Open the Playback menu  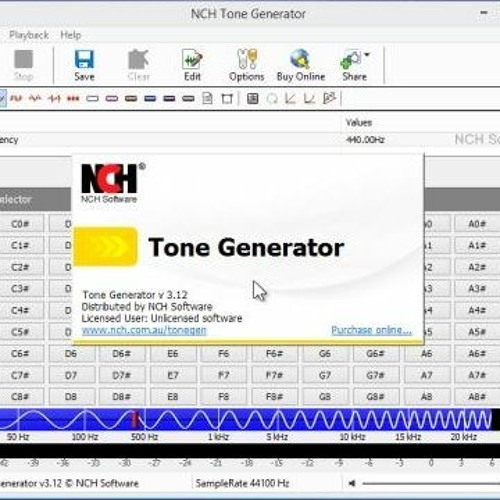click(x=29, y=35)
